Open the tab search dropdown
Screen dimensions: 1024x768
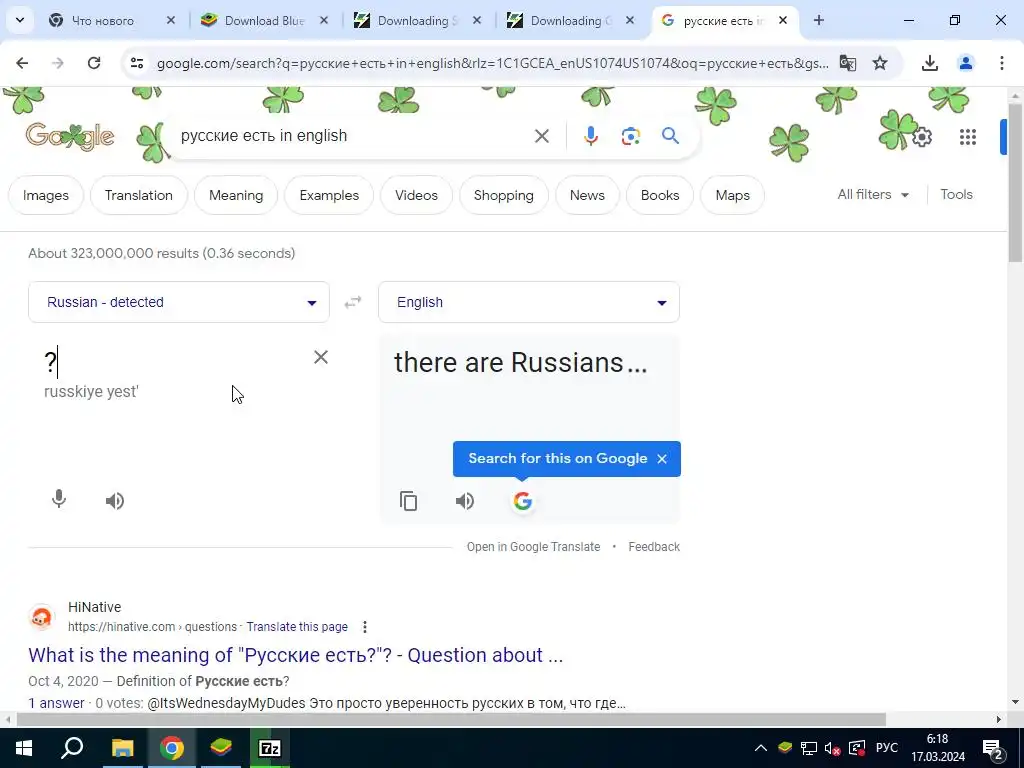coord(20,20)
